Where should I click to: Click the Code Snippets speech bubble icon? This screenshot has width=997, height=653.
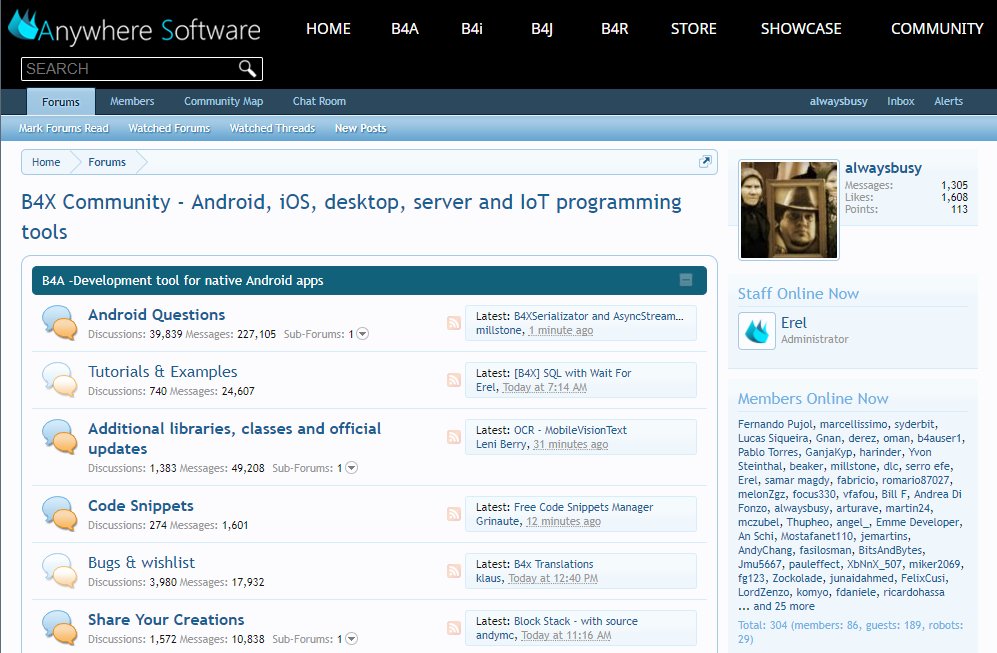click(60, 513)
